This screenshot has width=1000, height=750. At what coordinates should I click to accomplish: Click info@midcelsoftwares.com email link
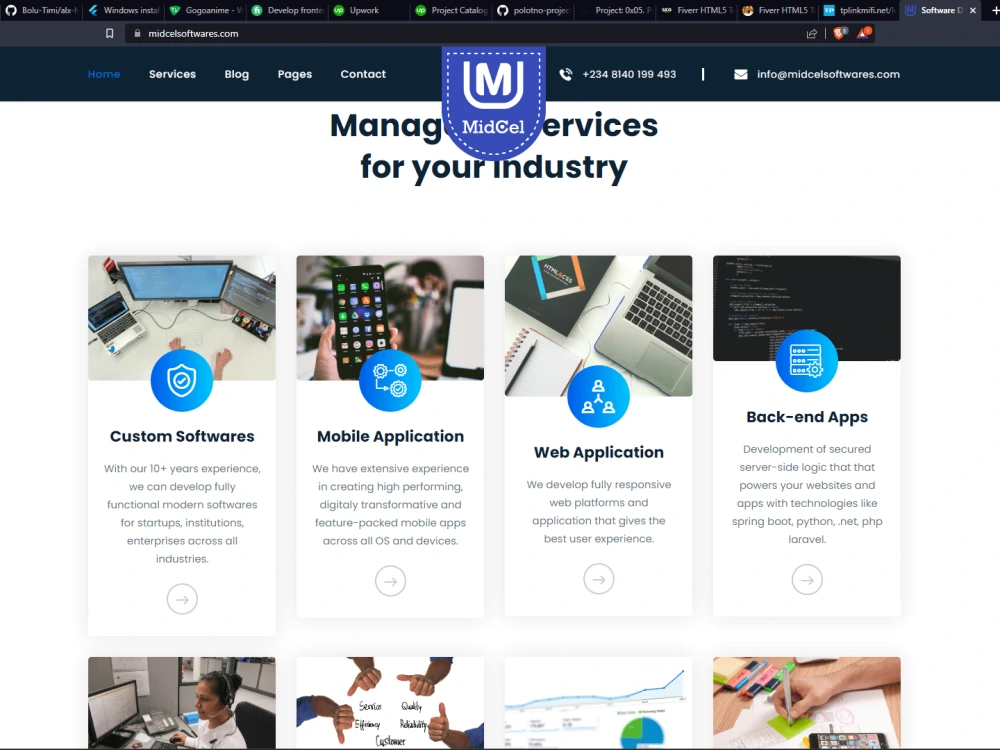(828, 75)
